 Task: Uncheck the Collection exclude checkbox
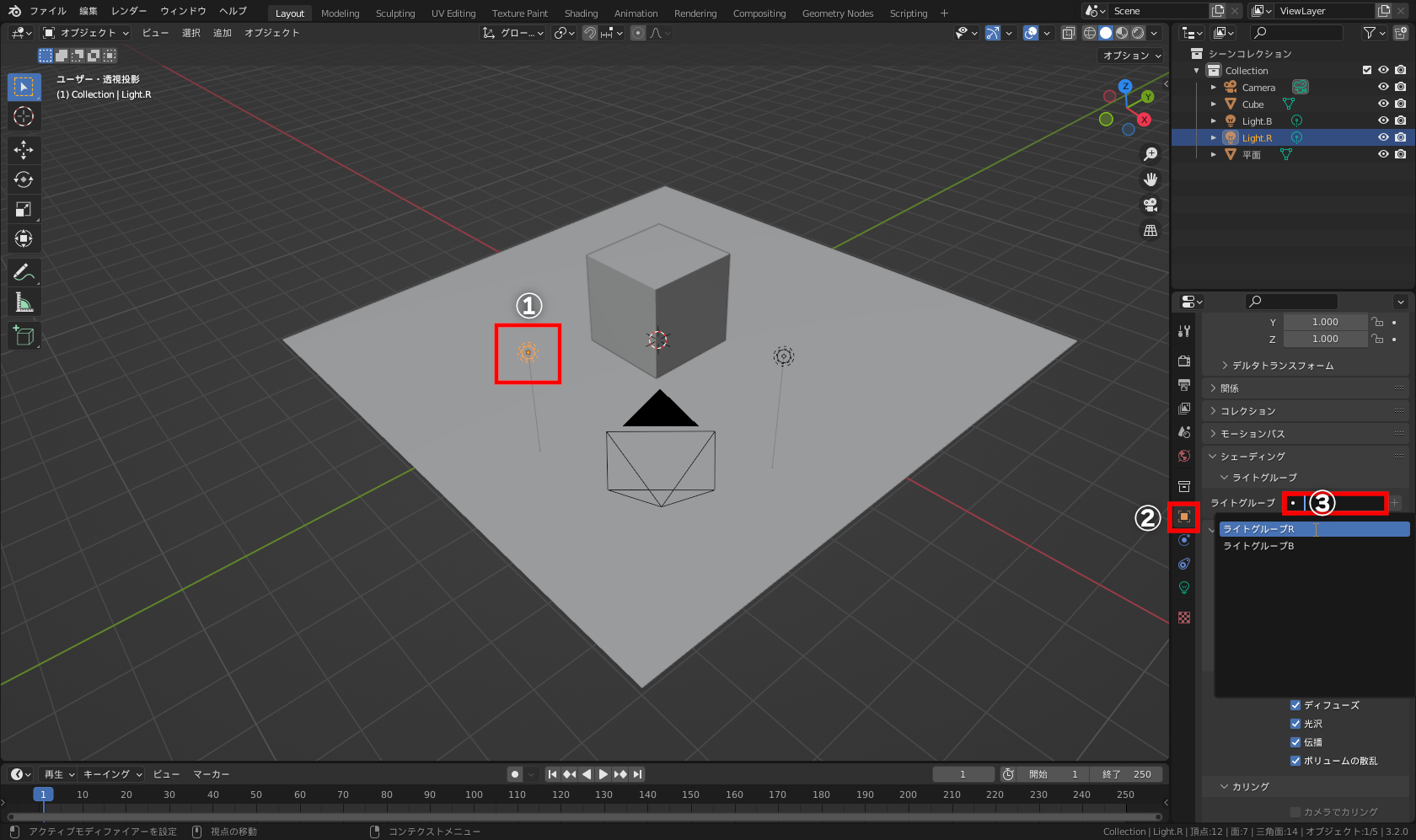click(x=1367, y=70)
